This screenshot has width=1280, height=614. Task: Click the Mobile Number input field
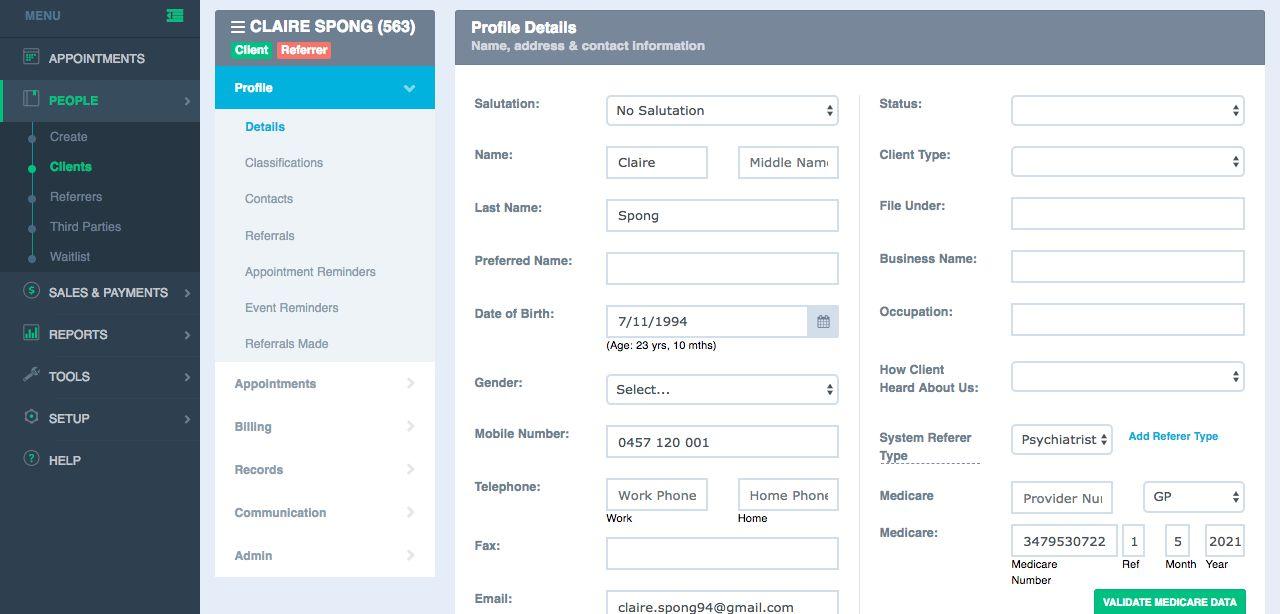pyautogui.click(x=722, y=442)
